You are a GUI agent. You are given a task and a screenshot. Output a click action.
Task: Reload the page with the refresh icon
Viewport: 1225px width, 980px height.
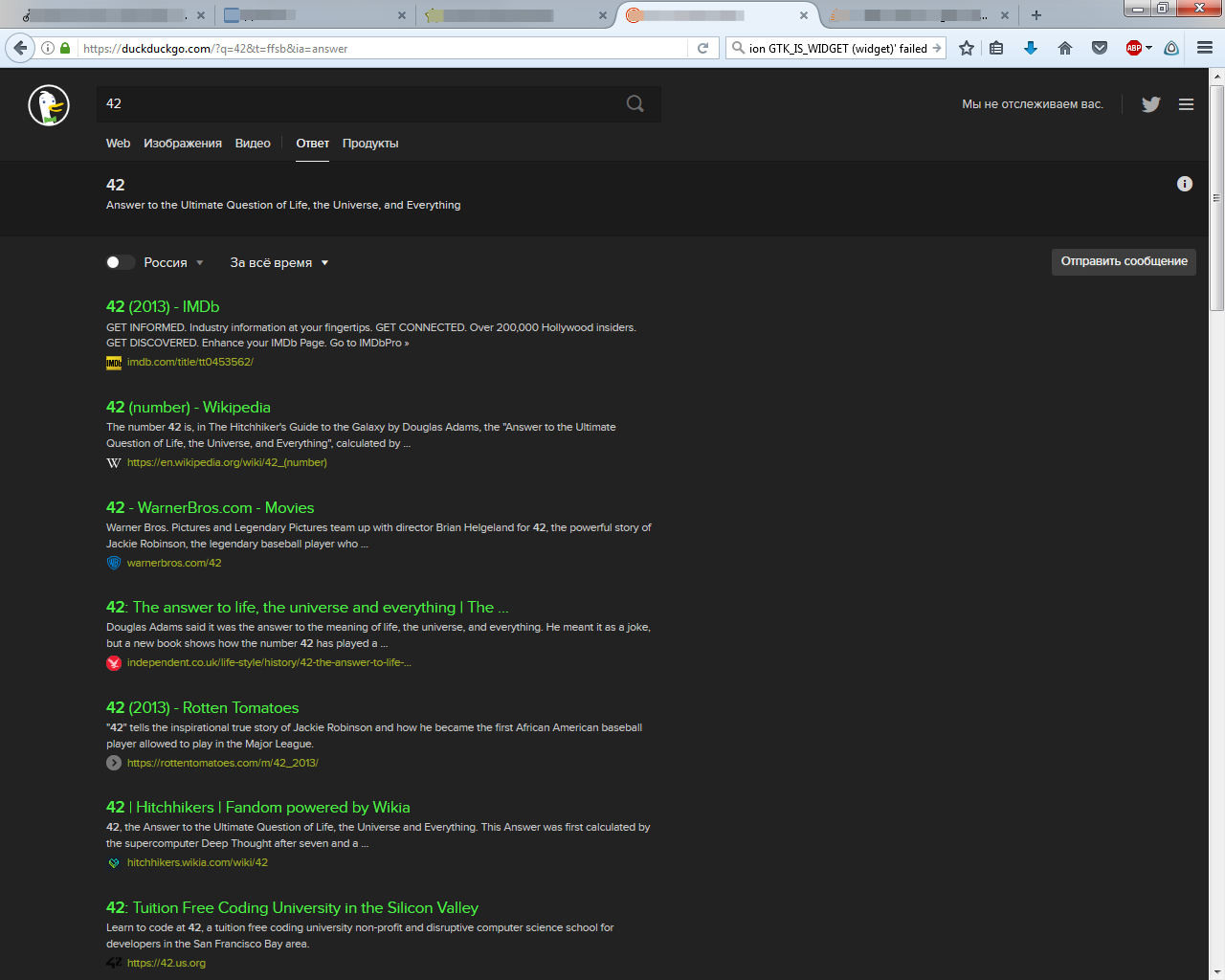[702, 48]
